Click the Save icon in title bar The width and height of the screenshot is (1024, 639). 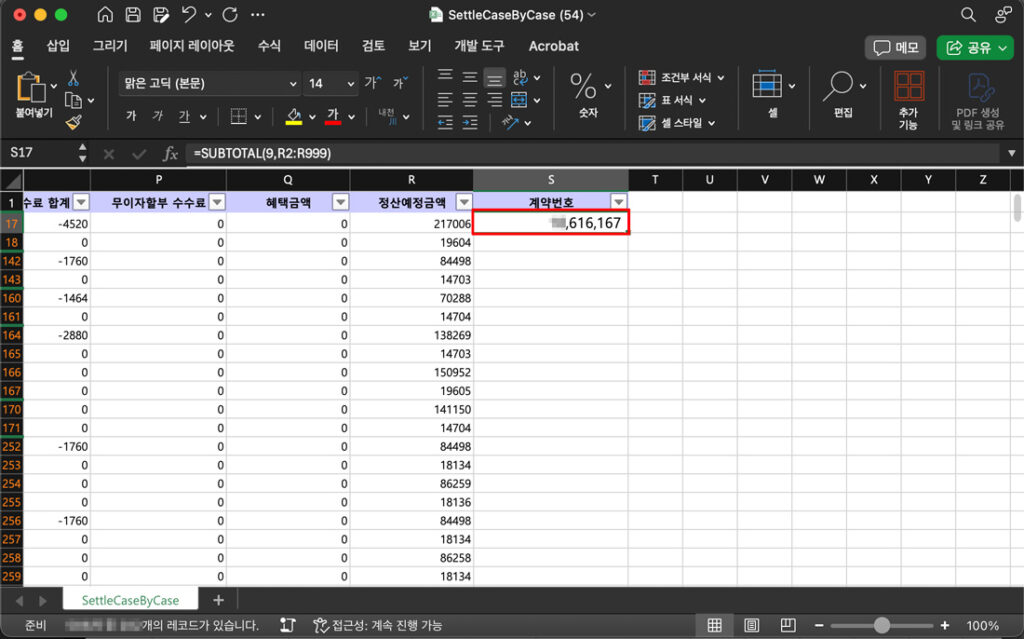pos(133,15)
